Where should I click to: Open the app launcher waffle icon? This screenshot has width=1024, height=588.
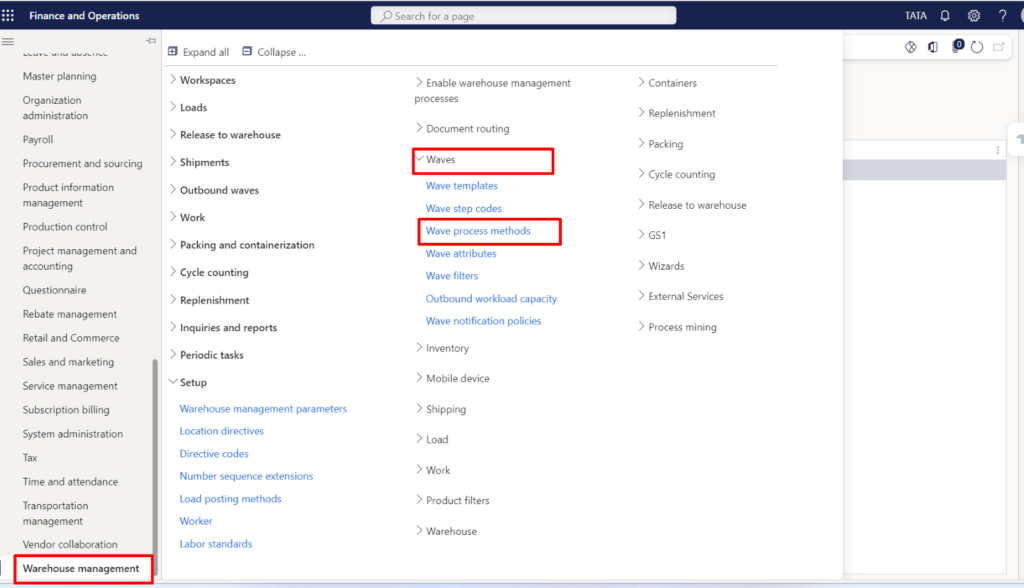(x=8, y=15)
